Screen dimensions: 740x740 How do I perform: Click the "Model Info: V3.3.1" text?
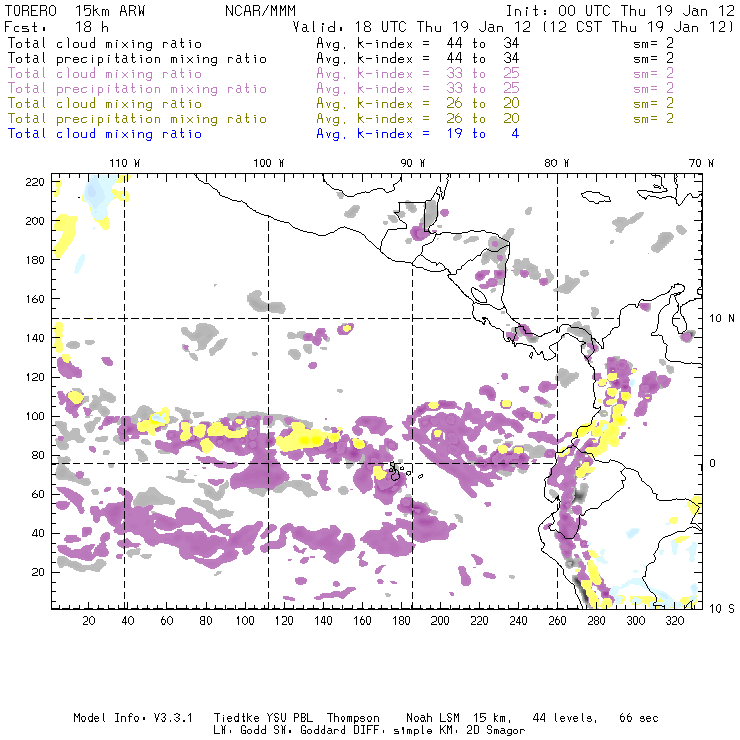click(133, 718)
